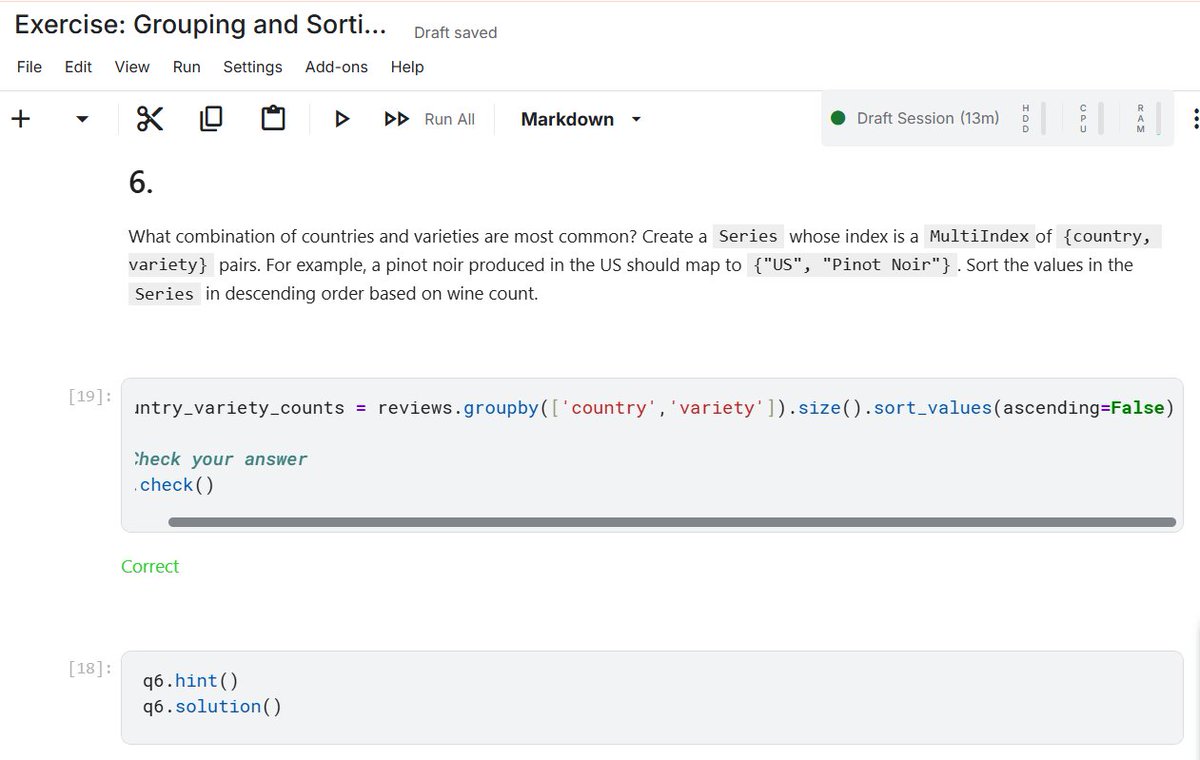The height and width of the screenshot is (760, 1200).
Task: Open the Edit menu
Action: click(x=78, y=67)
